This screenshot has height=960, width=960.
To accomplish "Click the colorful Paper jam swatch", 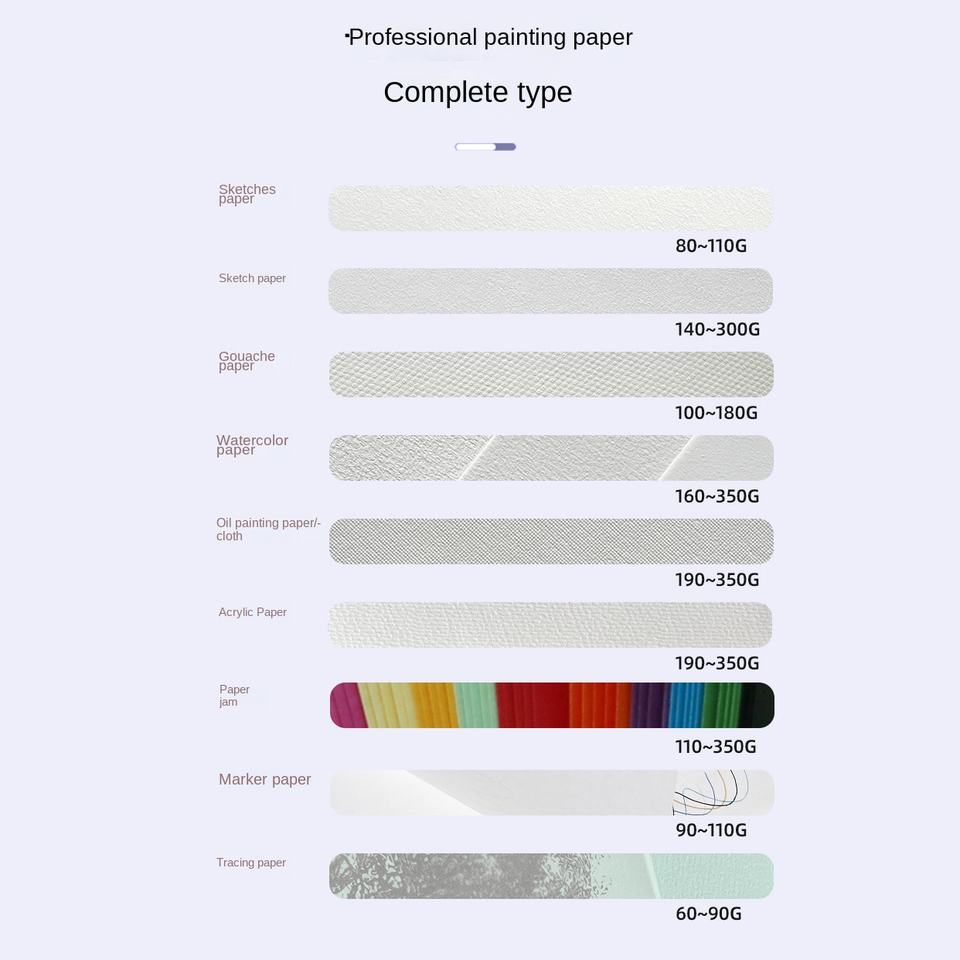I will (x=550, y=705).
